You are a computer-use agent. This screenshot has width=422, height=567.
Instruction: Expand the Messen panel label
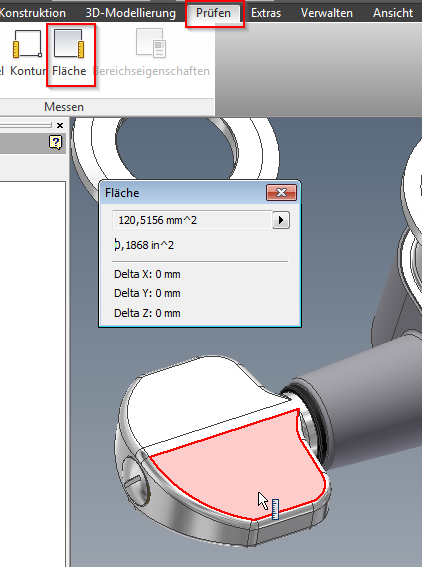[64, 107]
